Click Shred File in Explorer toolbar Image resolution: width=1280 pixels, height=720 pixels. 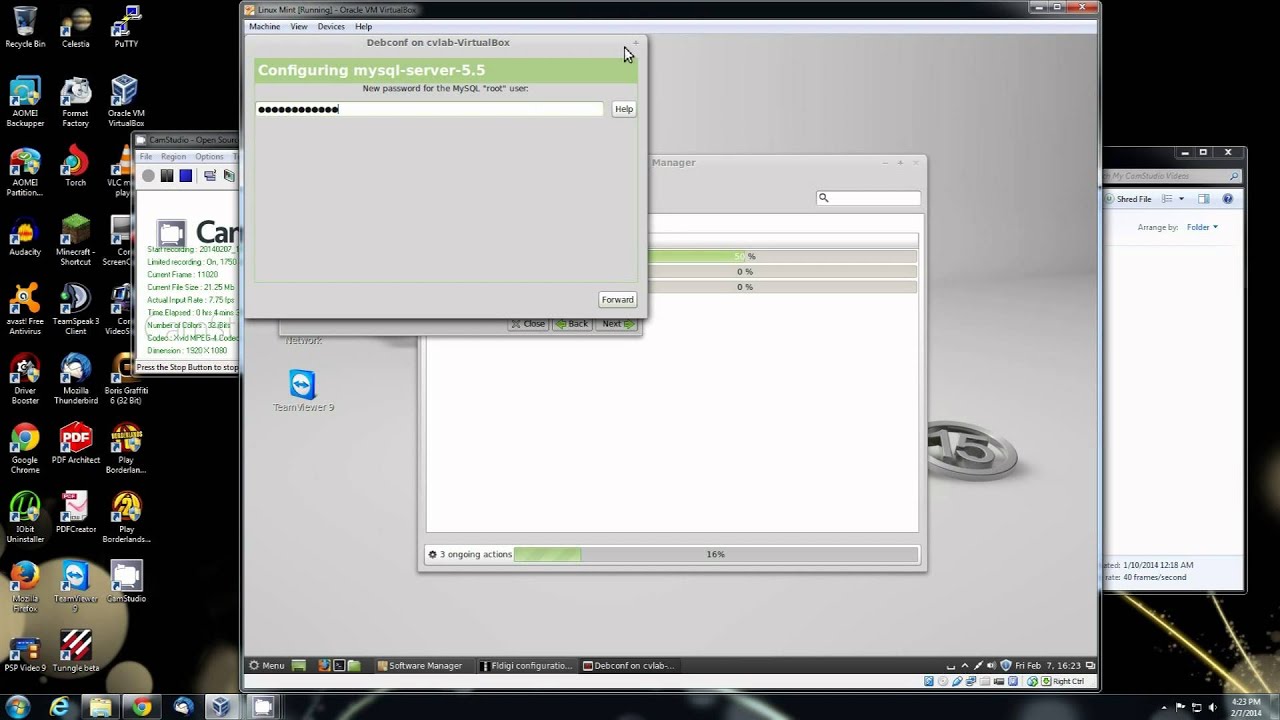point(1128,199)
